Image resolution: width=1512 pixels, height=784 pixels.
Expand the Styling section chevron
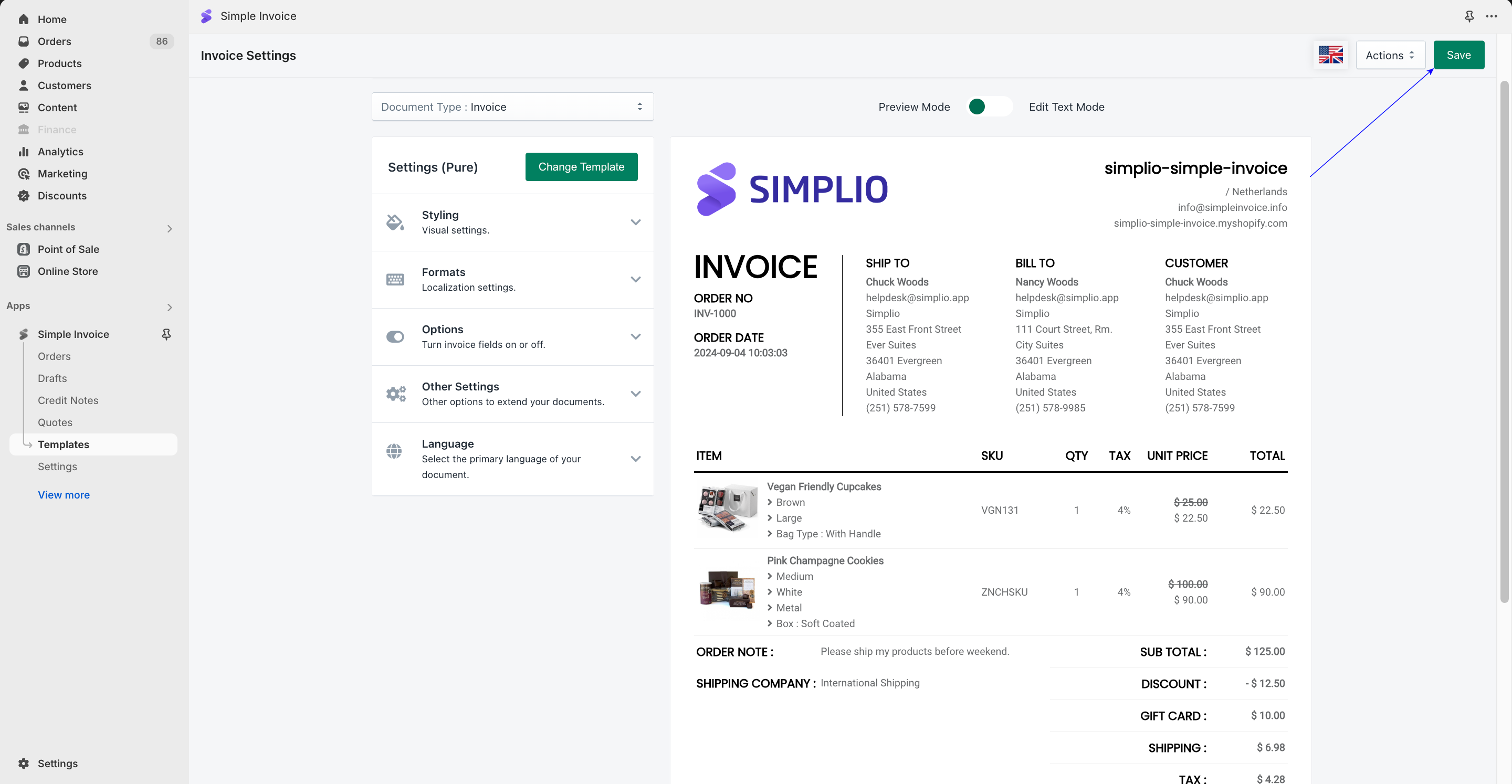pos(635,223)
